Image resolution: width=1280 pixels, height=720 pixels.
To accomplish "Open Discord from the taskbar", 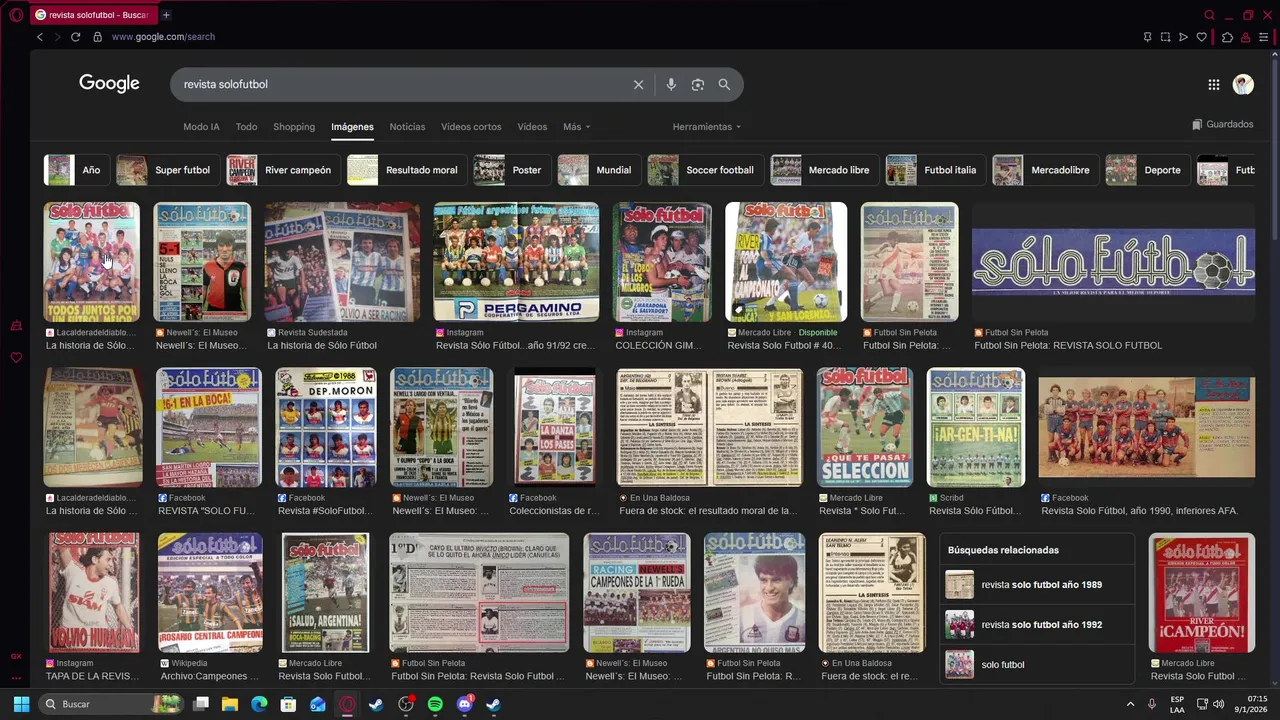I will point(464,704).
